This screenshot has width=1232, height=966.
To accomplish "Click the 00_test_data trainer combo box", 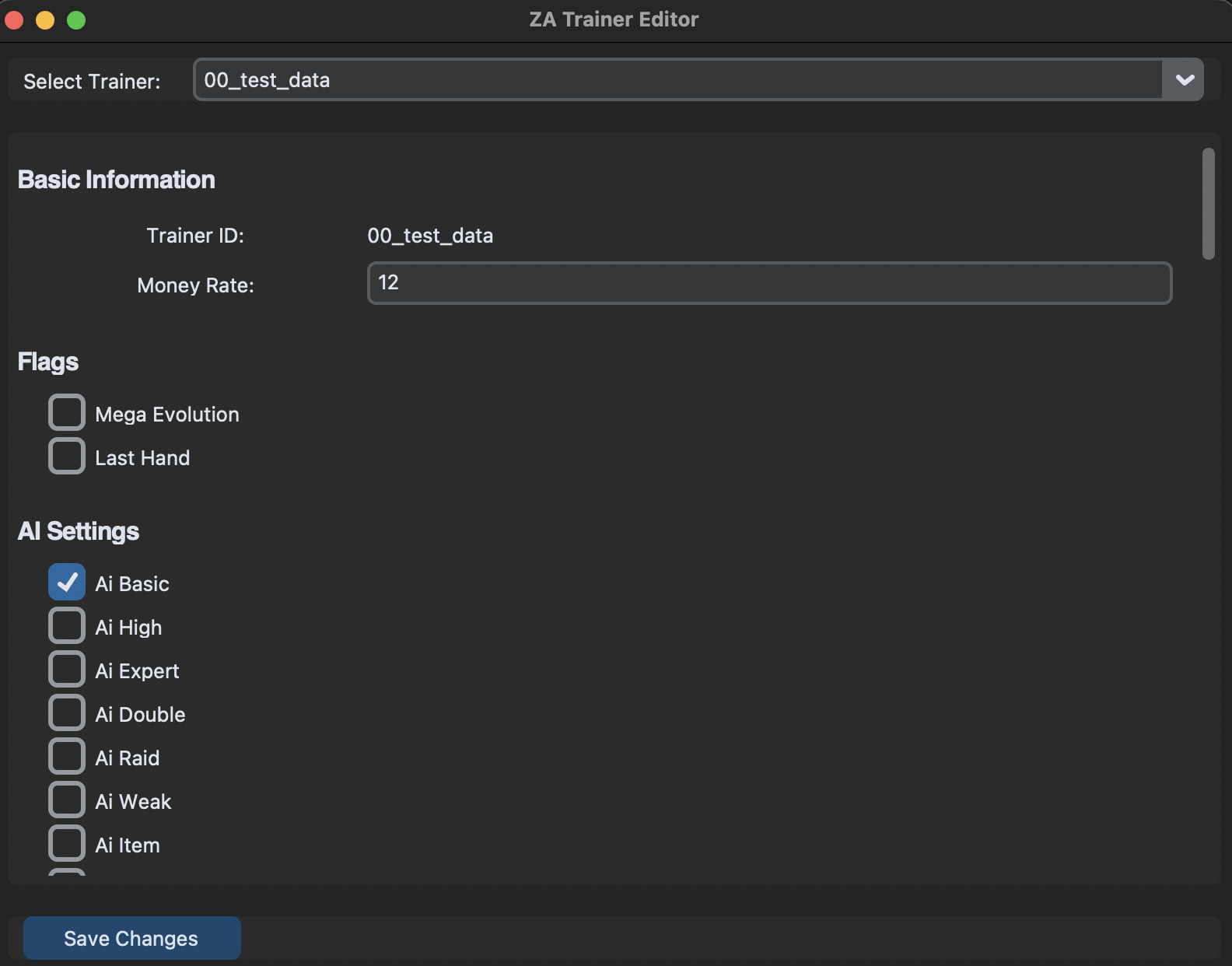I will (677, 80).
